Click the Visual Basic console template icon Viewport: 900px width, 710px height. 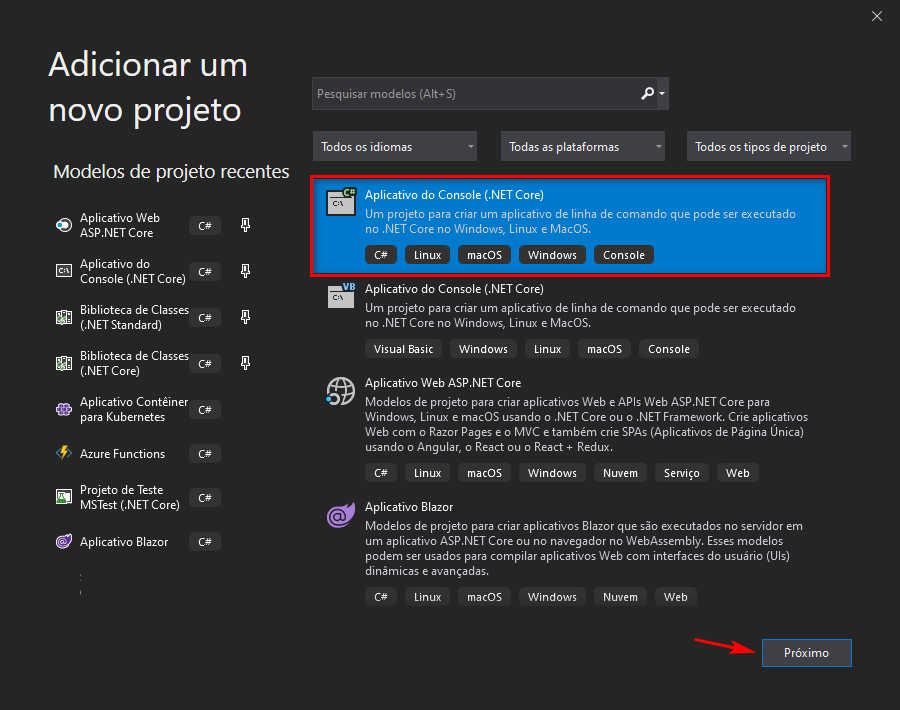point(340,295)
